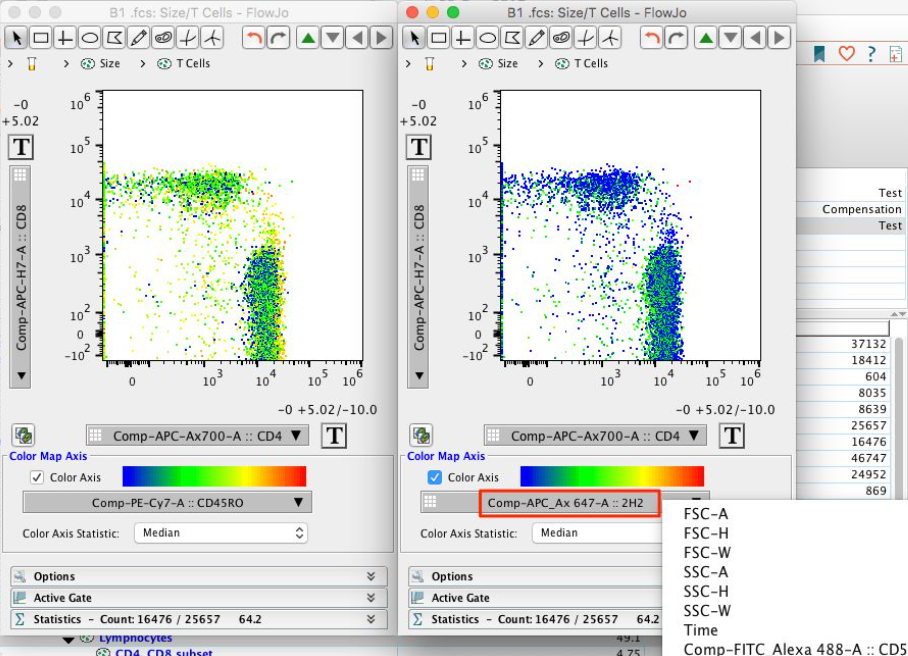Select the rectangle gate tool in right window
The image size is (908, 656).
tap(438, 38)
